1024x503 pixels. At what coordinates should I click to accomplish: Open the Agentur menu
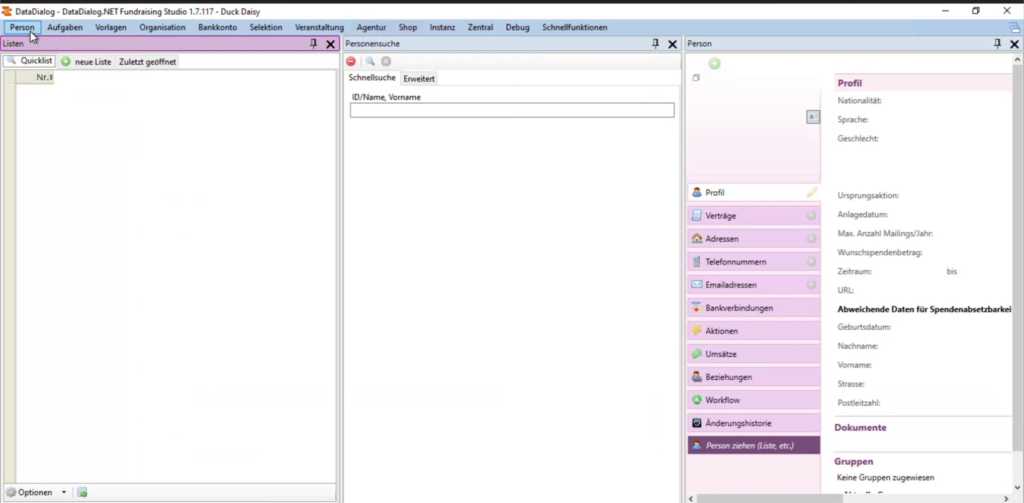371,27
